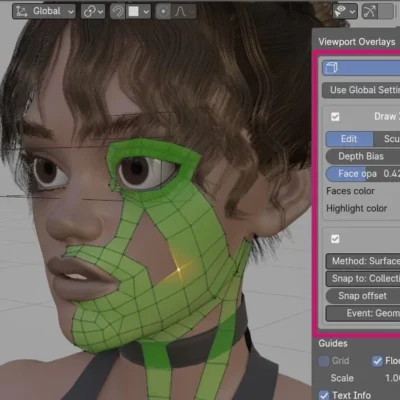Click the Guides section heading
This screenshot has width=400, height=400.
tap(333, 343)
